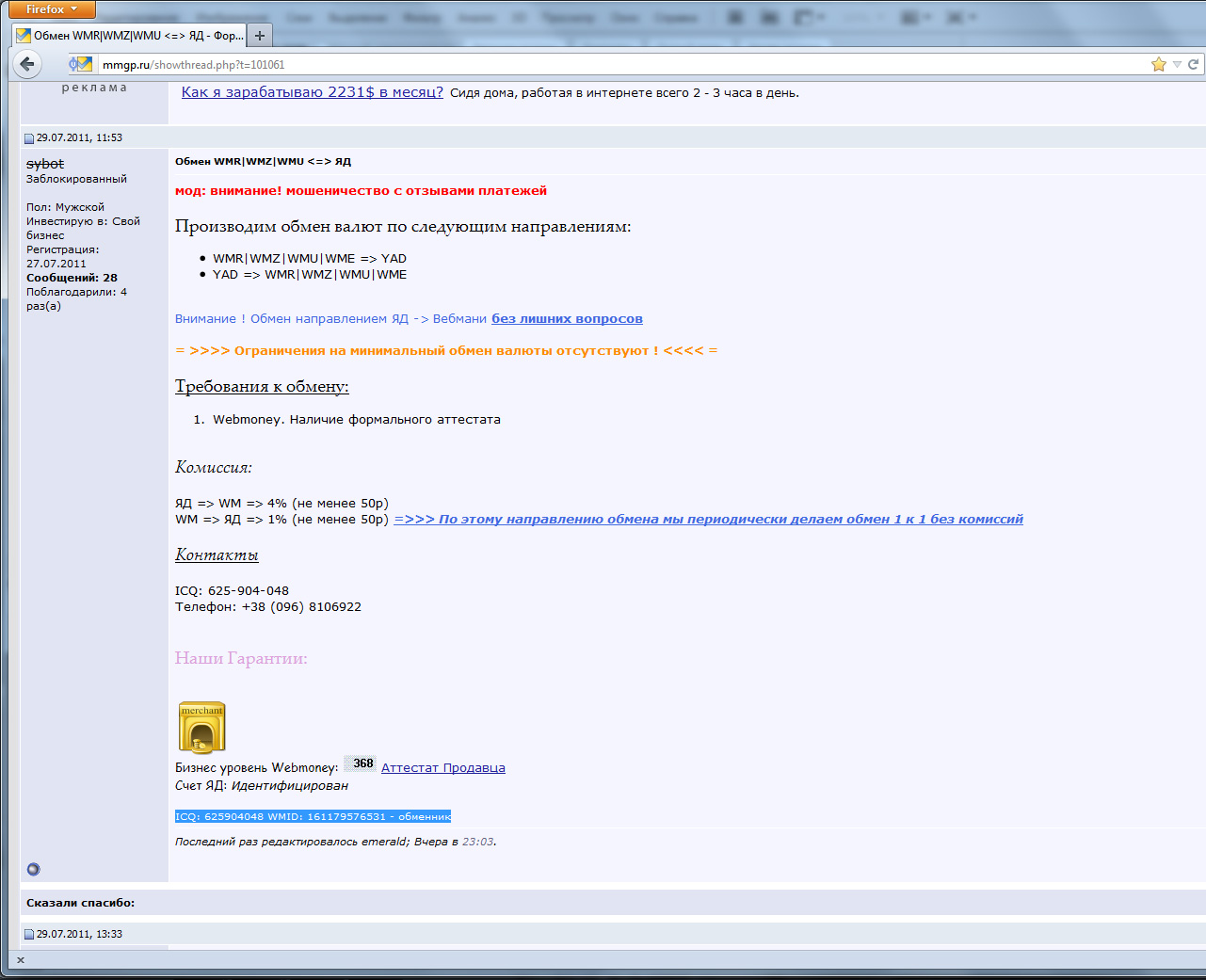Click 'Webmoney. Наличие формального аттестата' requirement

(x=357, y=420)
